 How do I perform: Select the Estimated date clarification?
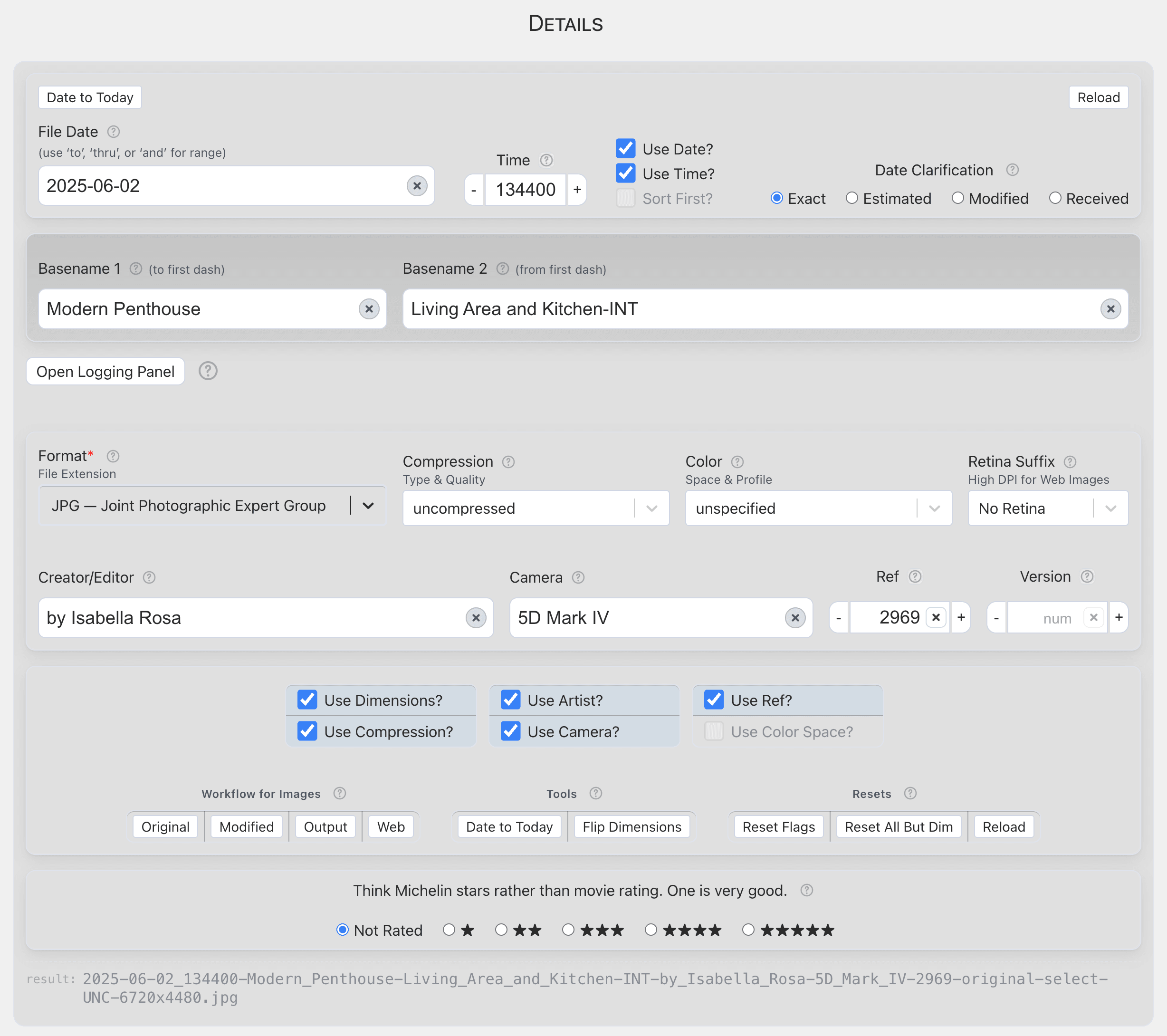point(852,198)
